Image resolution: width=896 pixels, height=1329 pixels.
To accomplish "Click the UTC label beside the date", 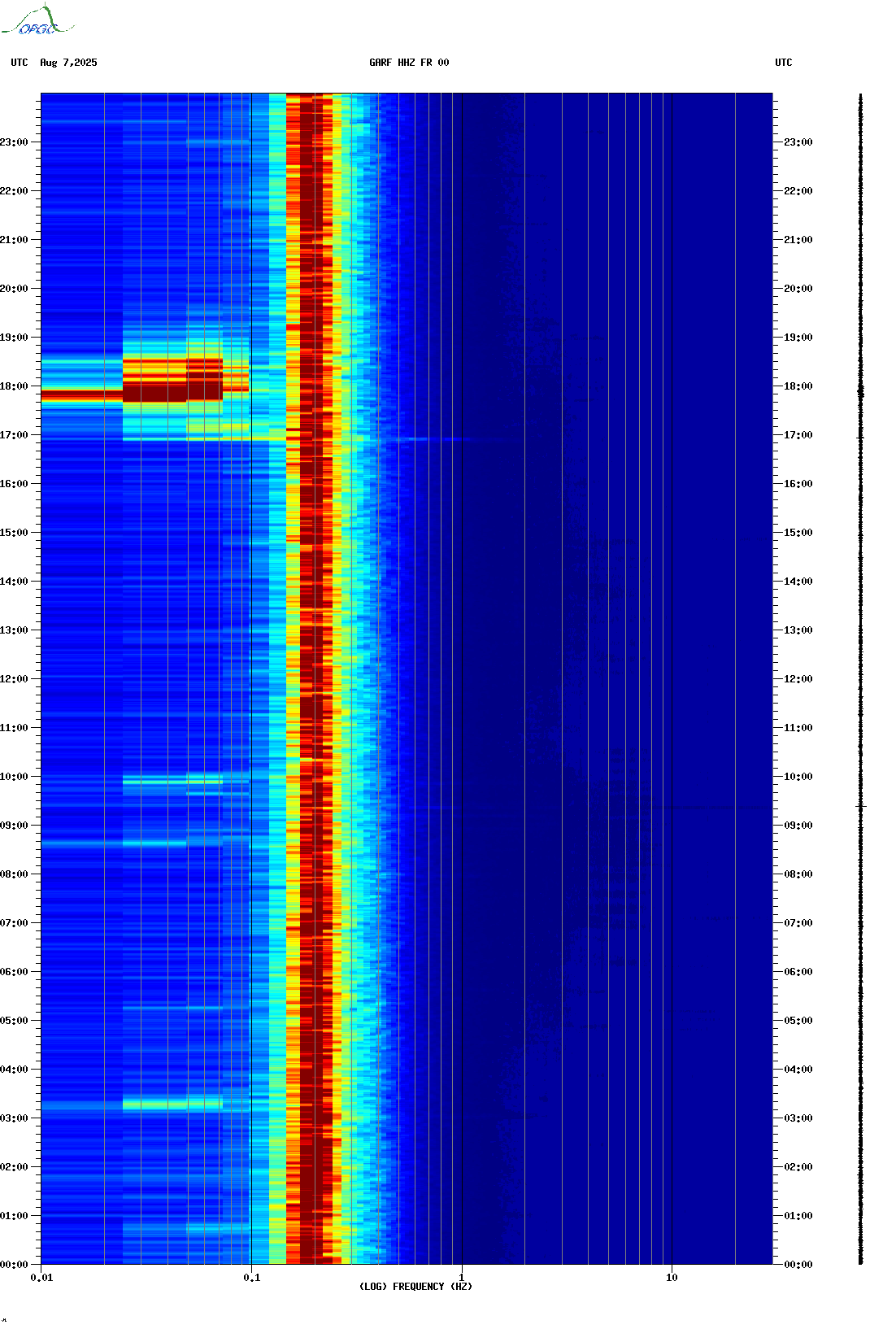I will point(20,63).
